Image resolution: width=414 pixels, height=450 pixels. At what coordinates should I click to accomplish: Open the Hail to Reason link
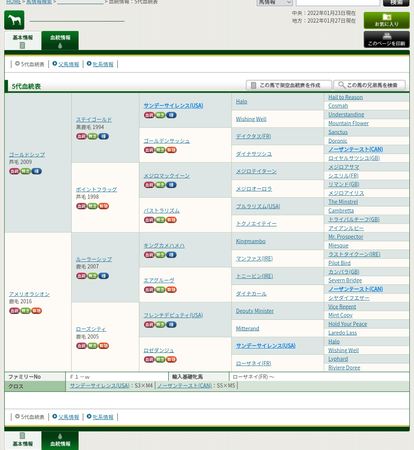[x=345, y=97]
